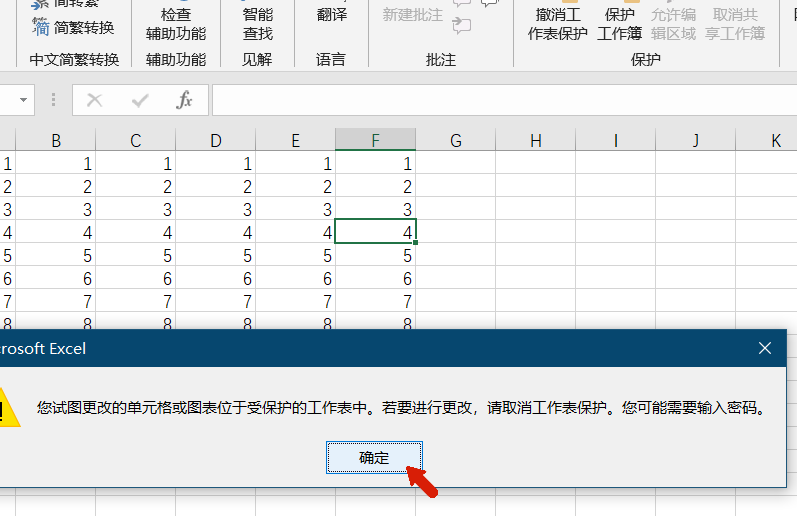Click 保护工作簿 protect workbook
The height and width of the screenshot is (516, 797).
click(x=619, y=23)
